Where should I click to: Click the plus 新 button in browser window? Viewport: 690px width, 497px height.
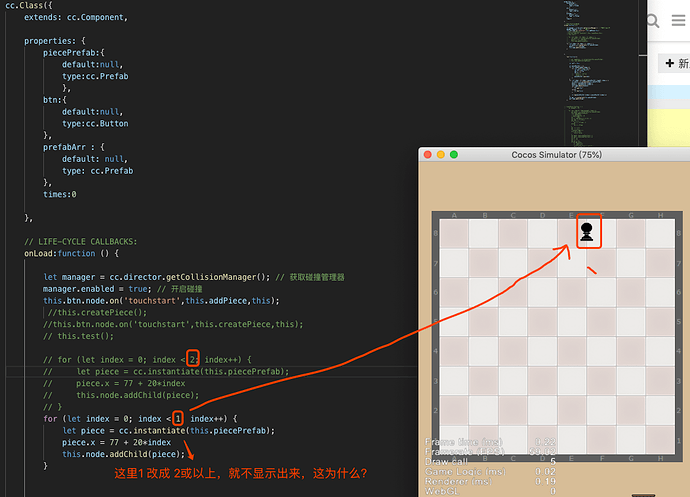click(676, 63)
